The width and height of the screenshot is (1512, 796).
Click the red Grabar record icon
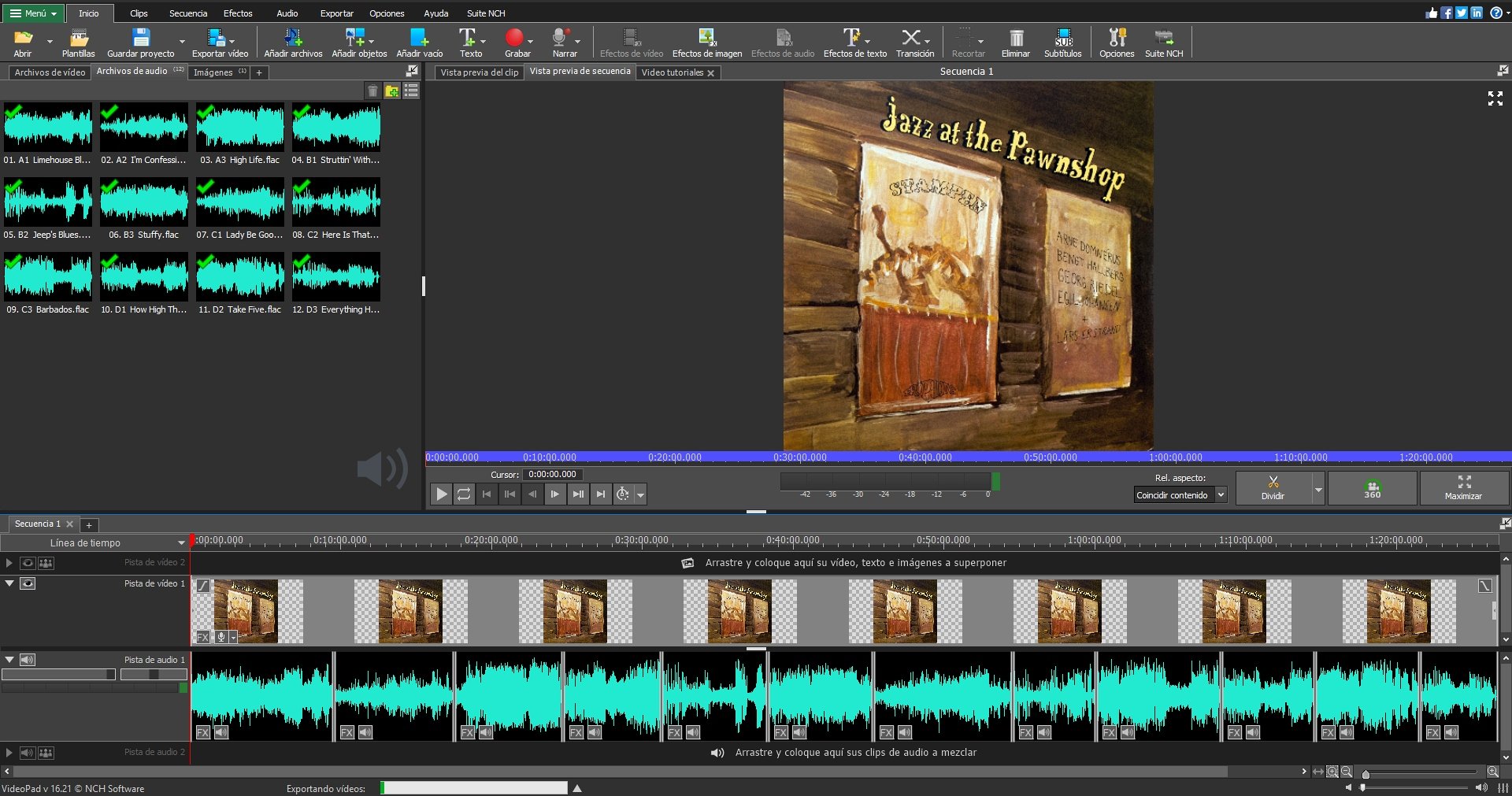[514, 37]
